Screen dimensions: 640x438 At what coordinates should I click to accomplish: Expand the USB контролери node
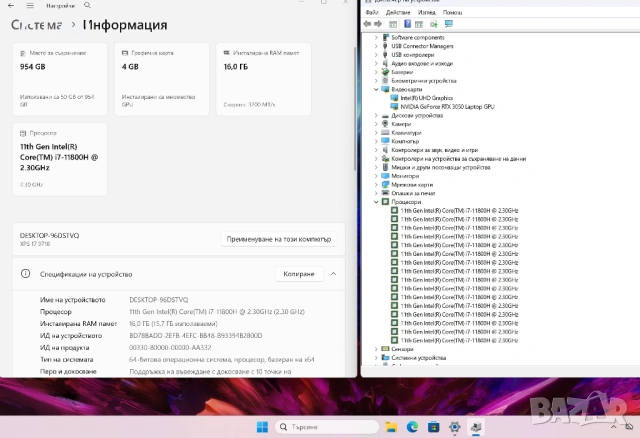(x=376, y=55)
